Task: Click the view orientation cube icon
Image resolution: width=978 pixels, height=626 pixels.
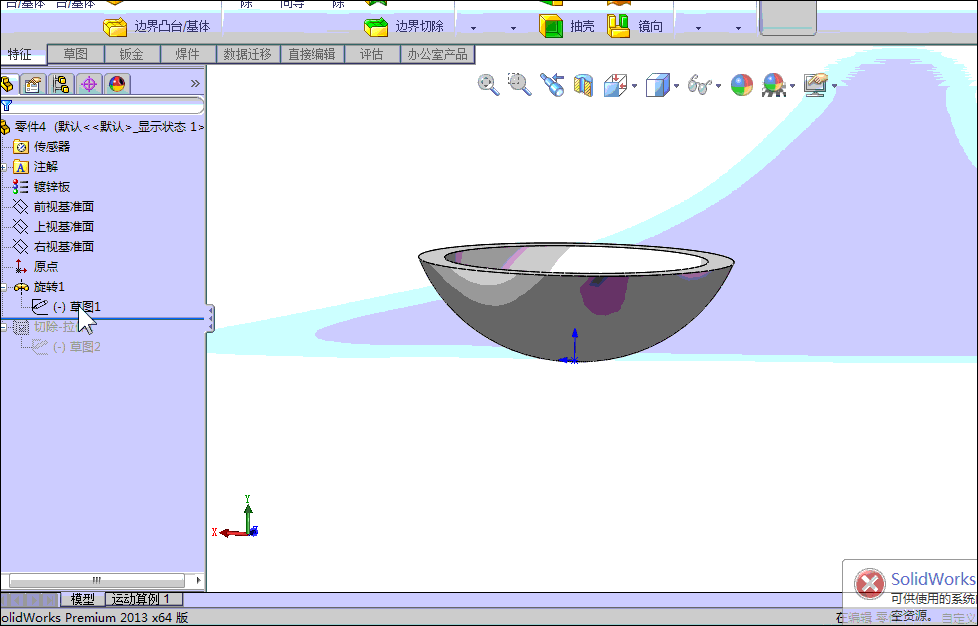Action: click(616, 85)
